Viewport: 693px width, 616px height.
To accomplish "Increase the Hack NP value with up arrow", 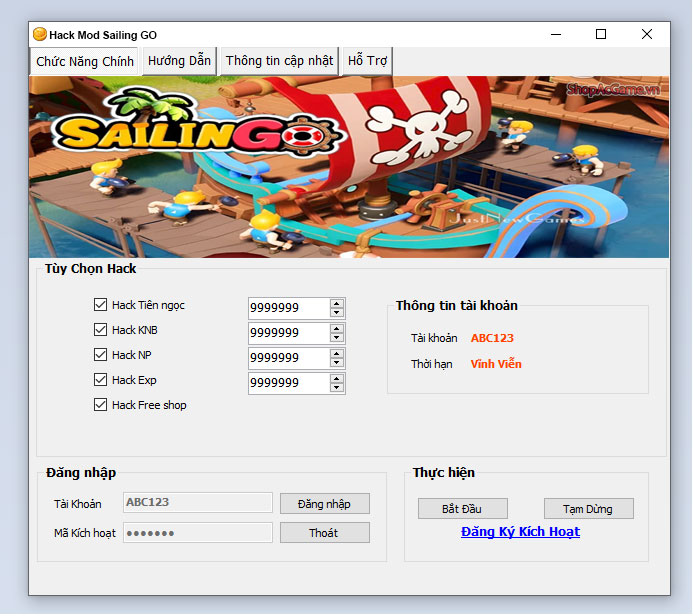I will coord(337,354).
